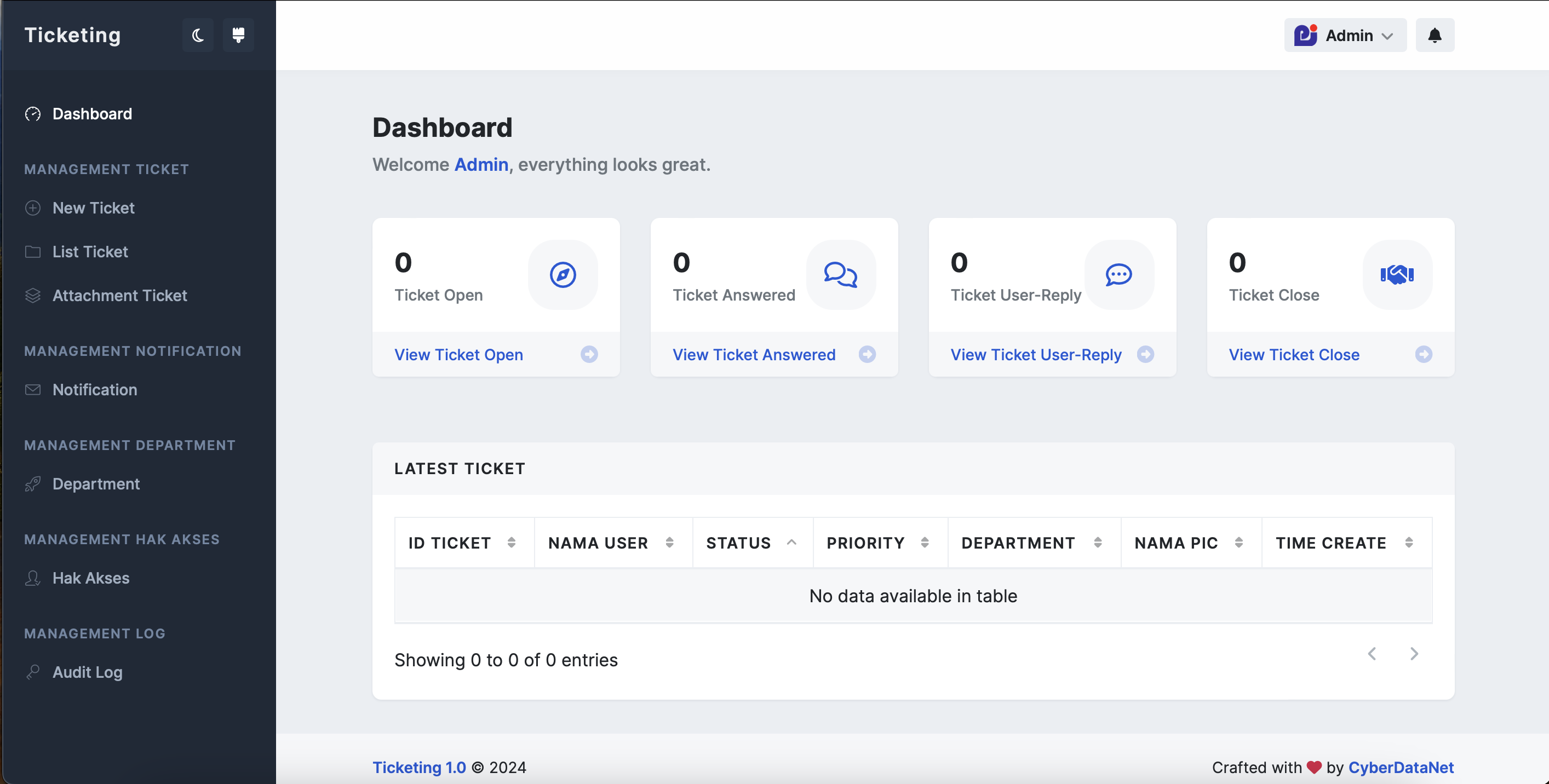Click arrow circle beside View Ticket Open
This screenshot has width=1549, height=784.
[589, 354]
